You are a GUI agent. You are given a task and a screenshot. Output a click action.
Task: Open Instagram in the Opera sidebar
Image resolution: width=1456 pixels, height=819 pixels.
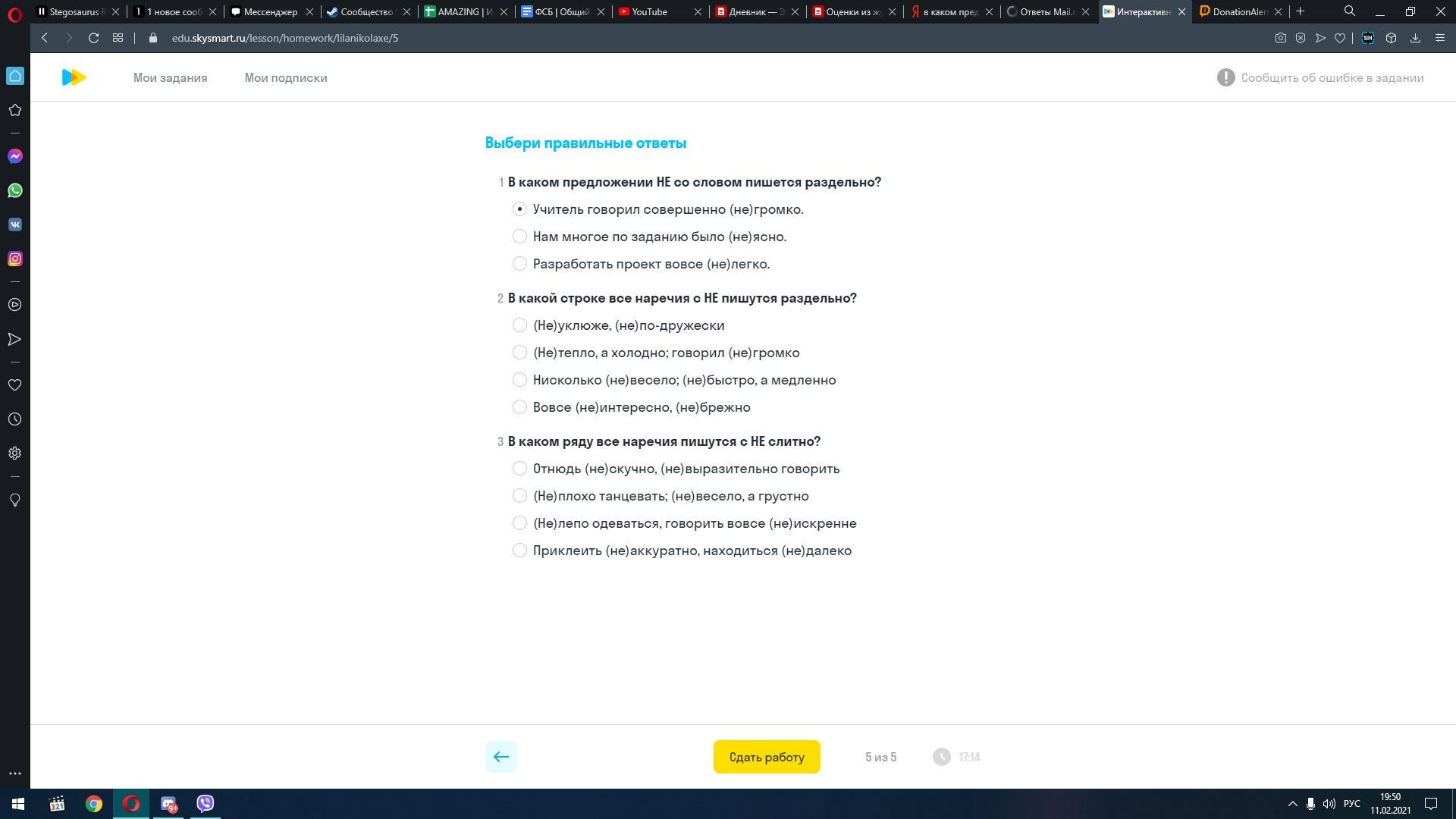[x=14, y=259]
